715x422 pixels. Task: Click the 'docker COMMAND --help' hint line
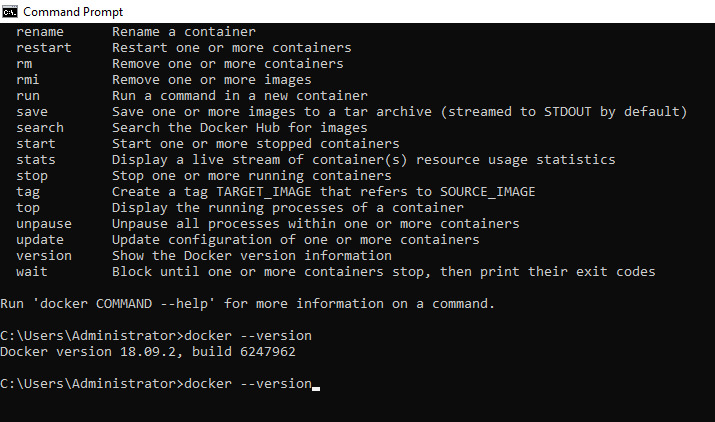point(248,304)
